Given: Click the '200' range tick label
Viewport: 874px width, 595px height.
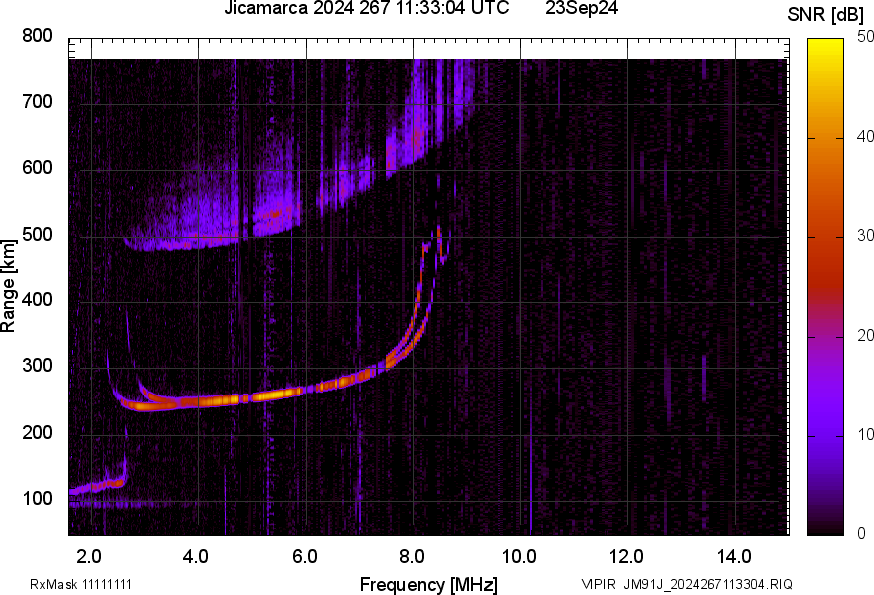Looking at the screenshot, I should coord(37,432).
